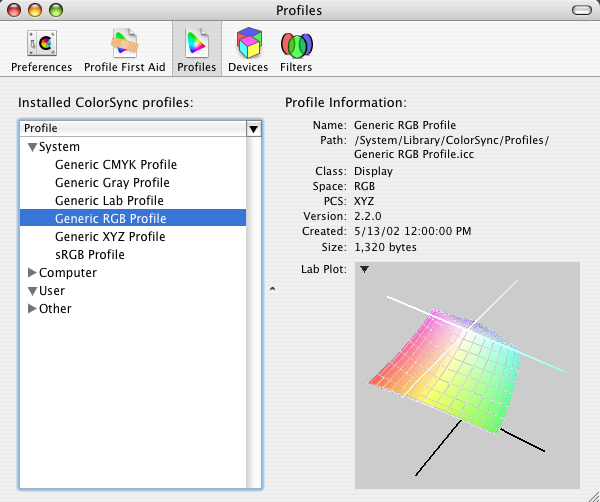600x502 pixels.
Task: Expand the Computer profiles group
Action: tap(33, 273)
